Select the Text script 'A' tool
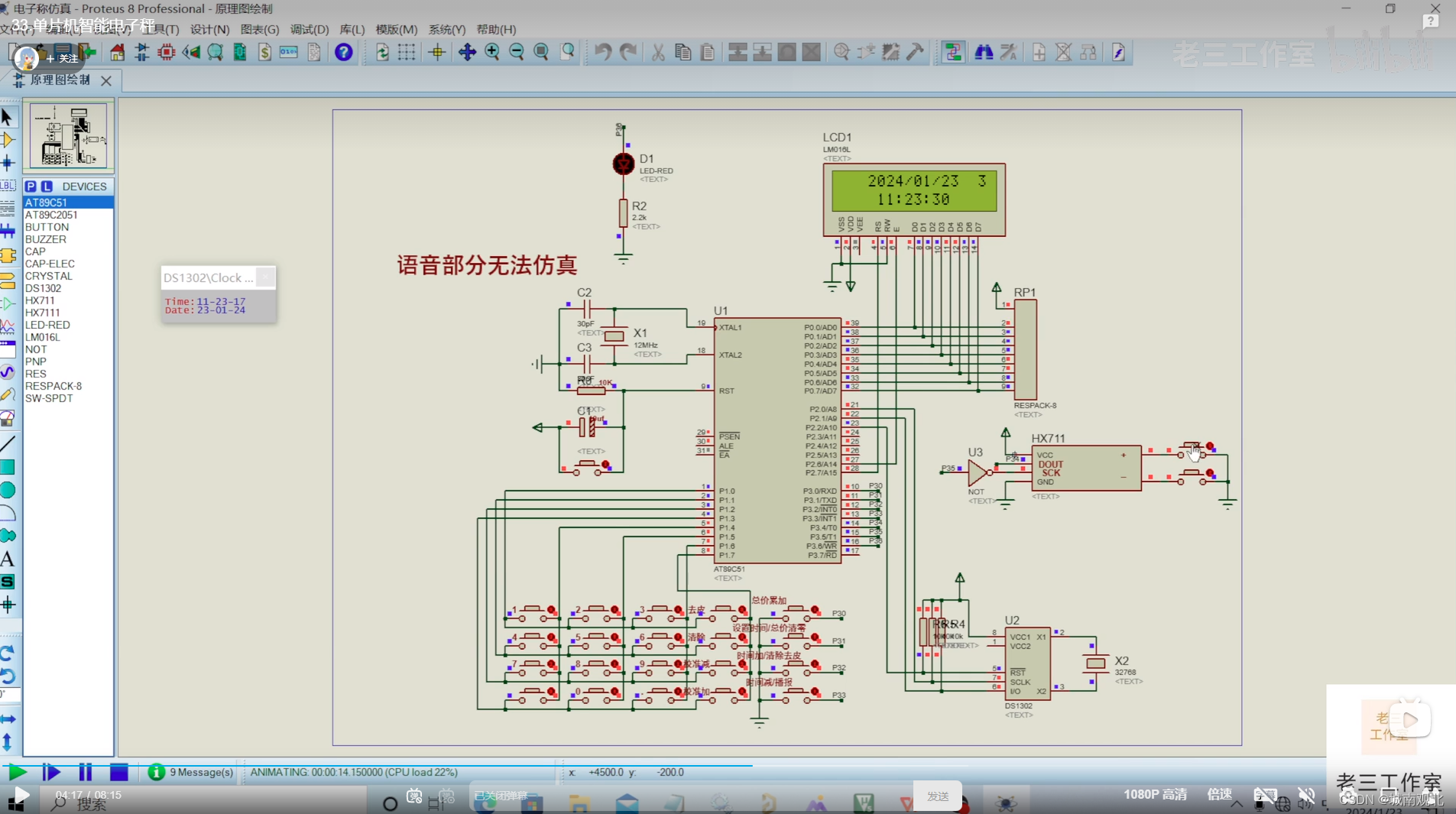The width and height of the screenshot is (1456, 814). (8, 559)
